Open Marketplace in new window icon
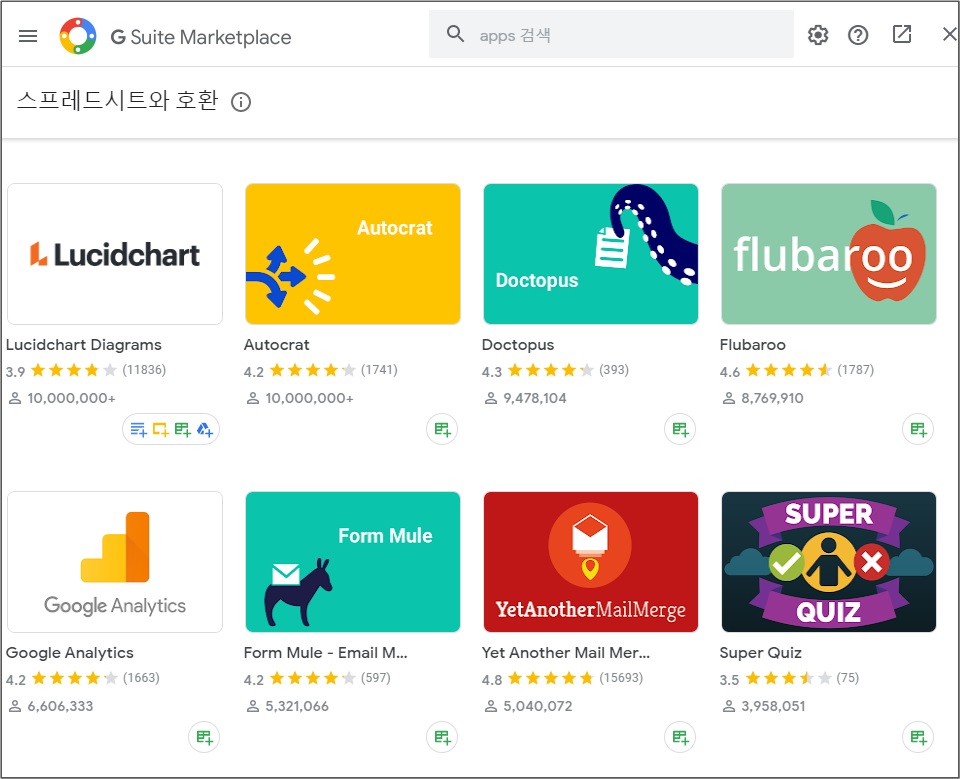 (902, 34)
